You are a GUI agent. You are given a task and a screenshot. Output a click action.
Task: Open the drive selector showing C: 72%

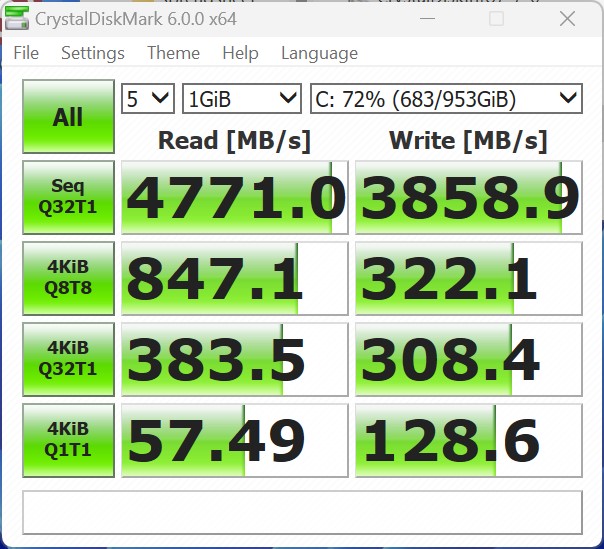[x=445, y=98]
